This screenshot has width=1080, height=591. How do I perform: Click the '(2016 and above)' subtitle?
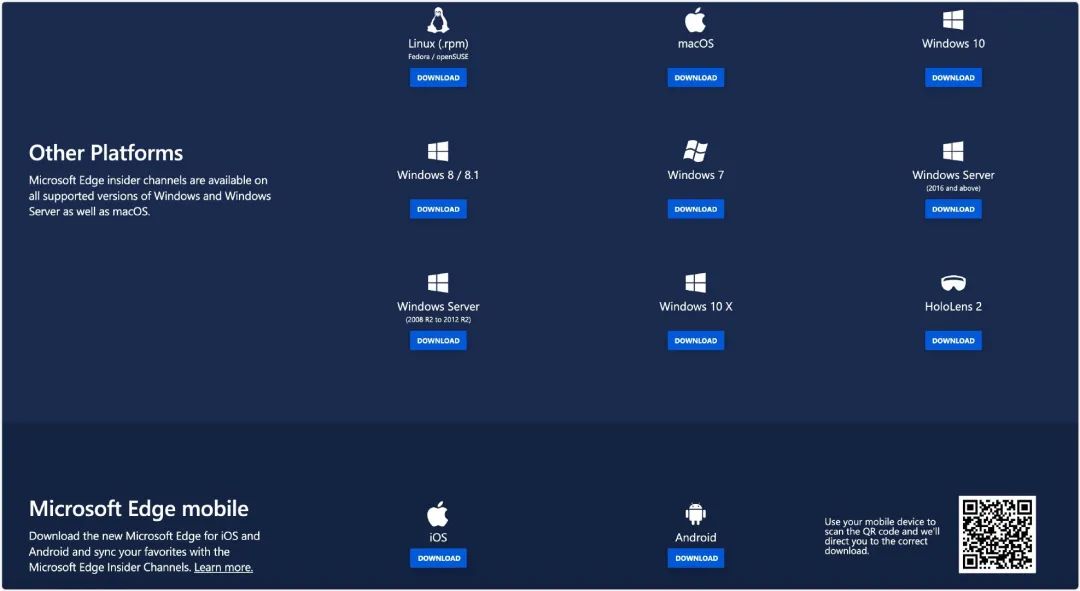click(953, 189)
